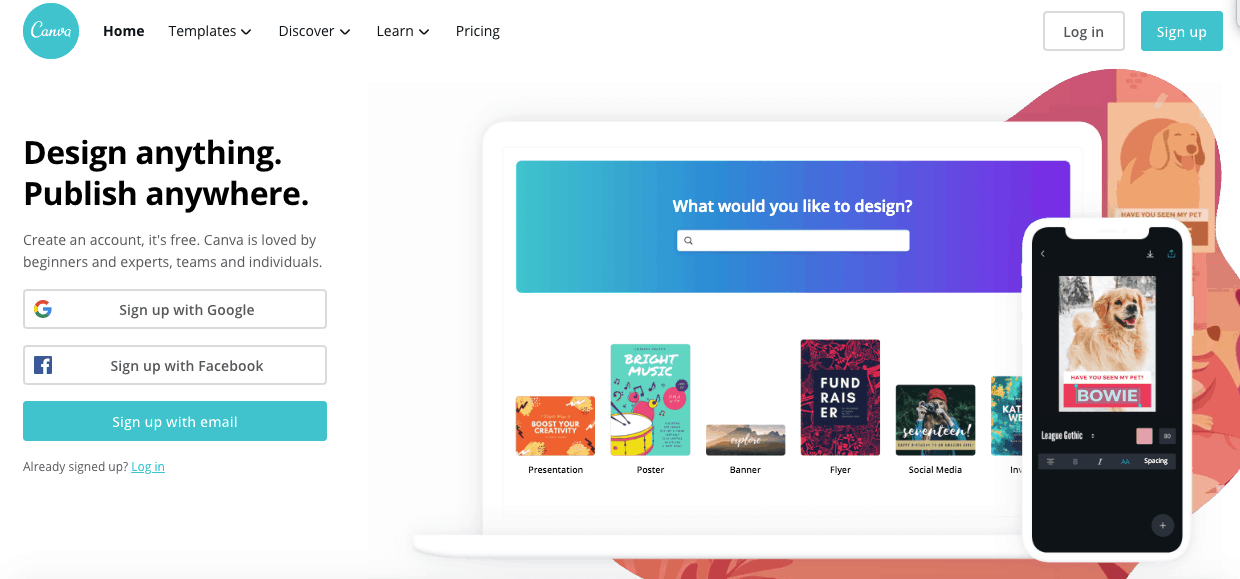Tap the back arrow in phone mockup
The height and width of the screenshot is (579, 1240).
pyautogui.click(x=1043, y=254)
